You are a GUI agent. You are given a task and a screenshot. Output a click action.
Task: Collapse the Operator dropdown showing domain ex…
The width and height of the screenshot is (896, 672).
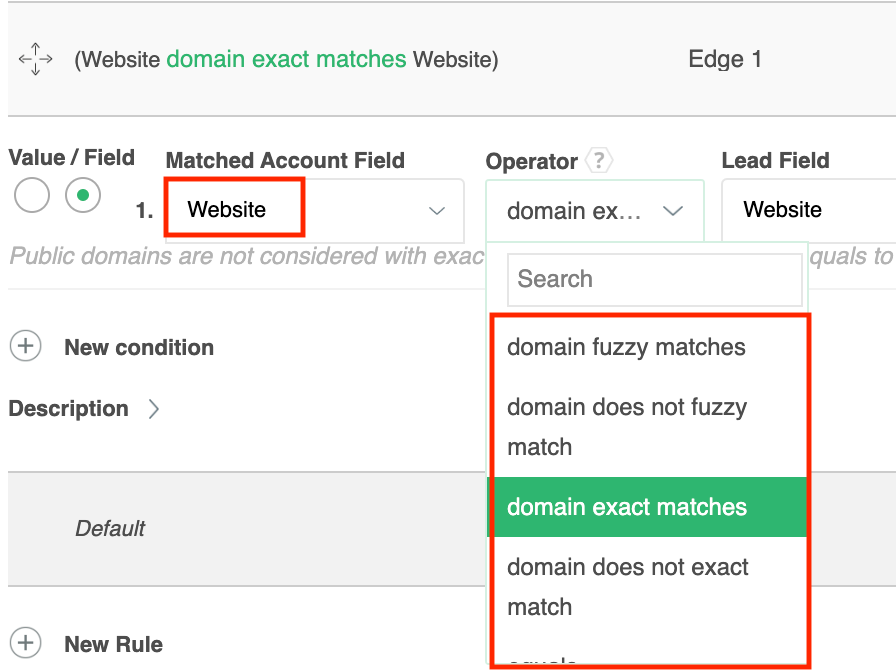click(594, 211)
